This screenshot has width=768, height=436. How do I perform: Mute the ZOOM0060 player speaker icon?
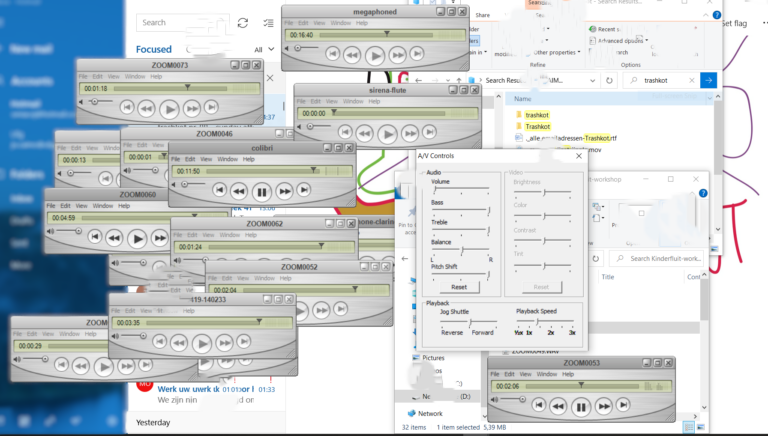click(x=50, y=231)
